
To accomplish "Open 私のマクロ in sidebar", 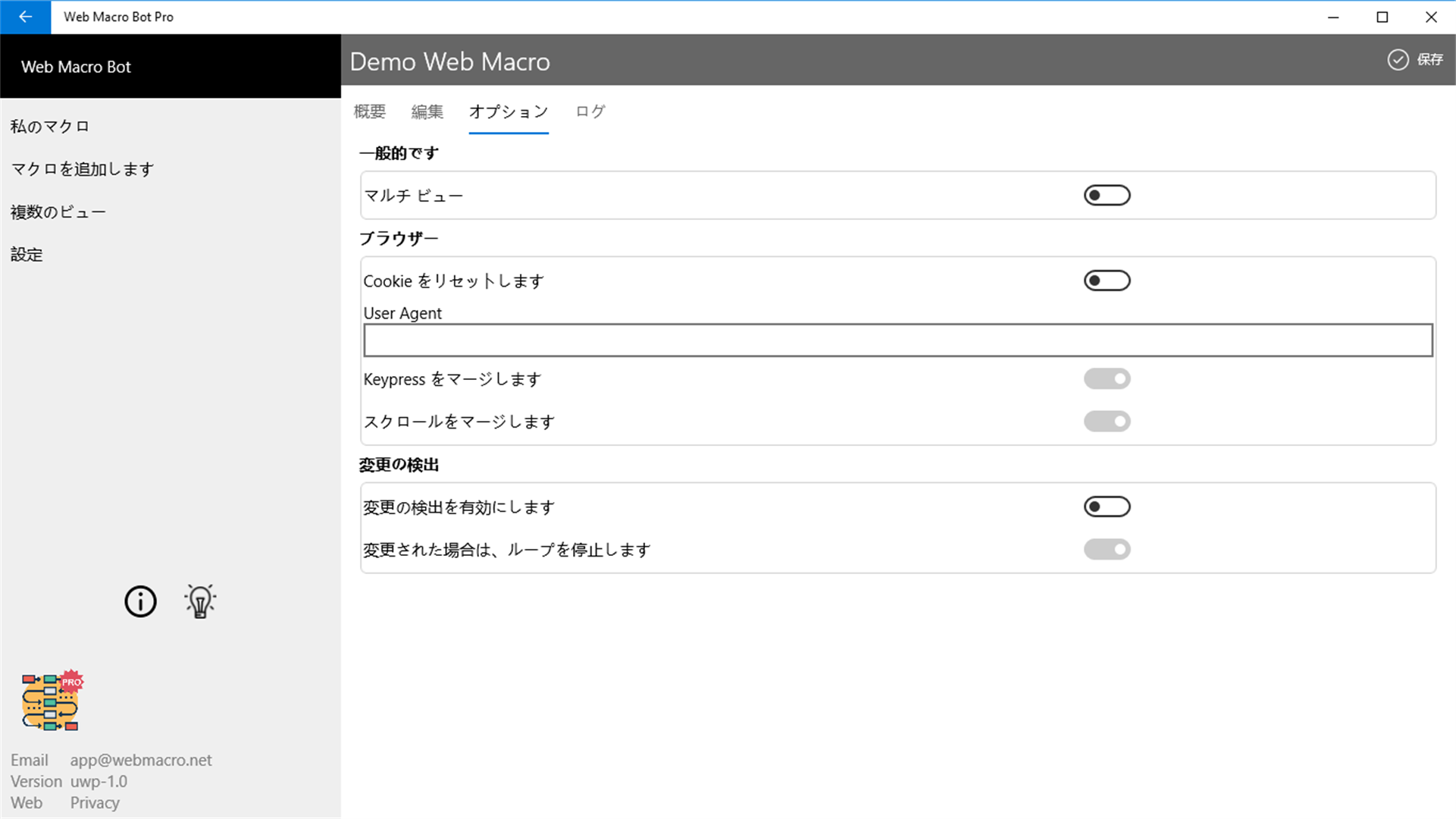I will click(50, 127).
